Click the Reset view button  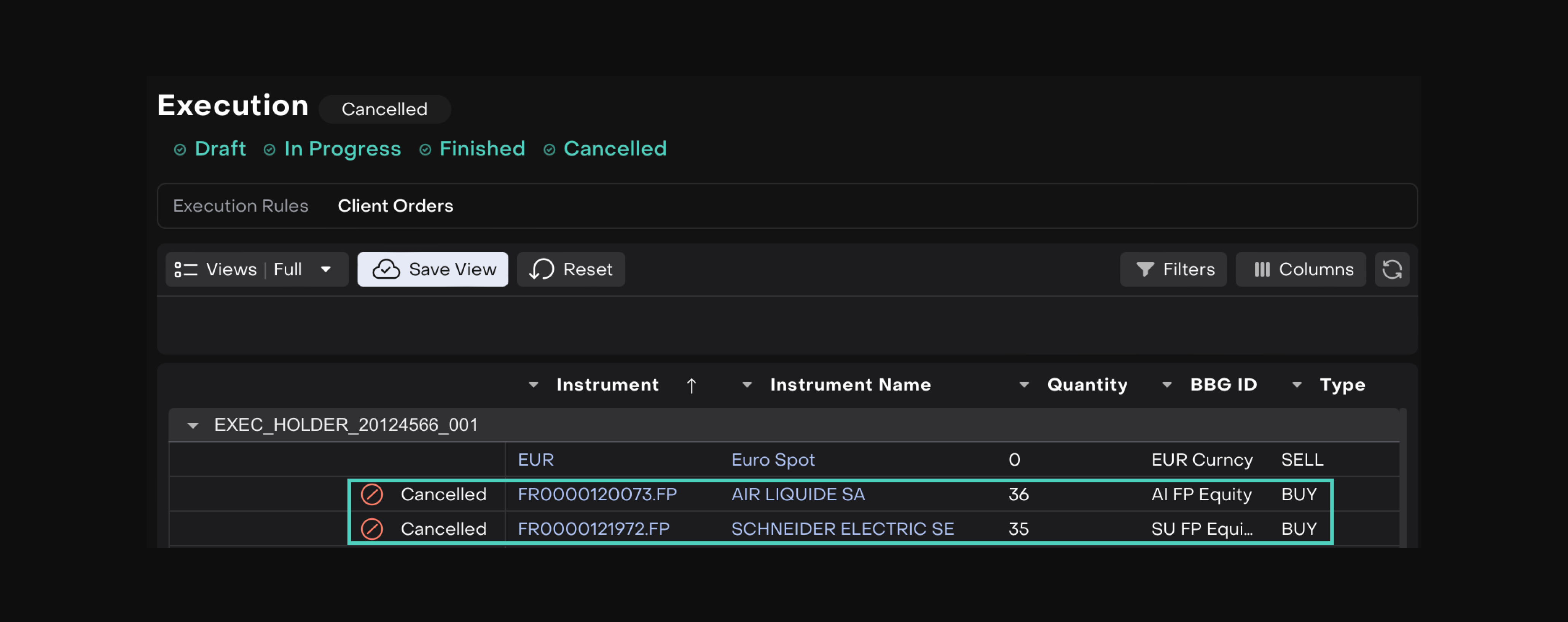click(570, 269)
